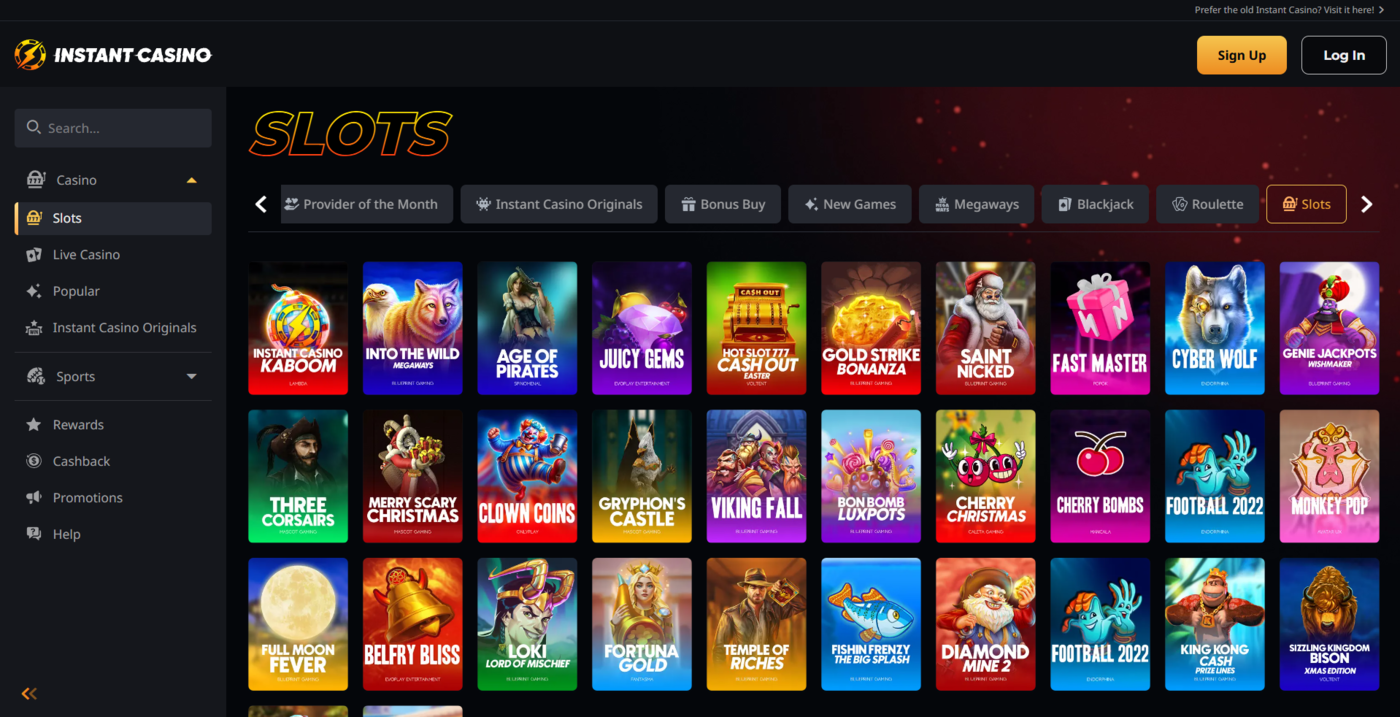The width and height of the screenshot is (1400, 717).
Task: Collapse the sidebar with double-chevron icon
Action: tap(29, 693)
